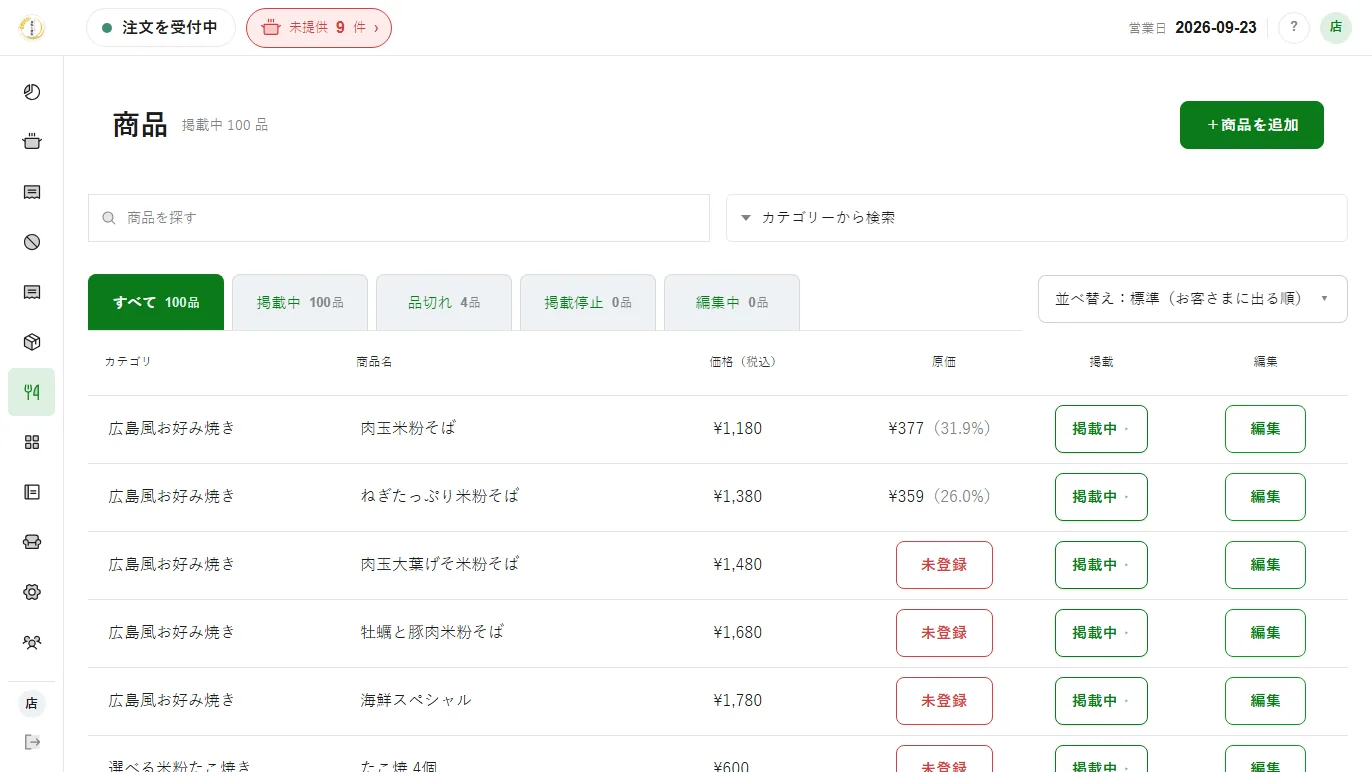
Task: Open the 未提供 9件 orders alert
Action: (x=319, y=28)
